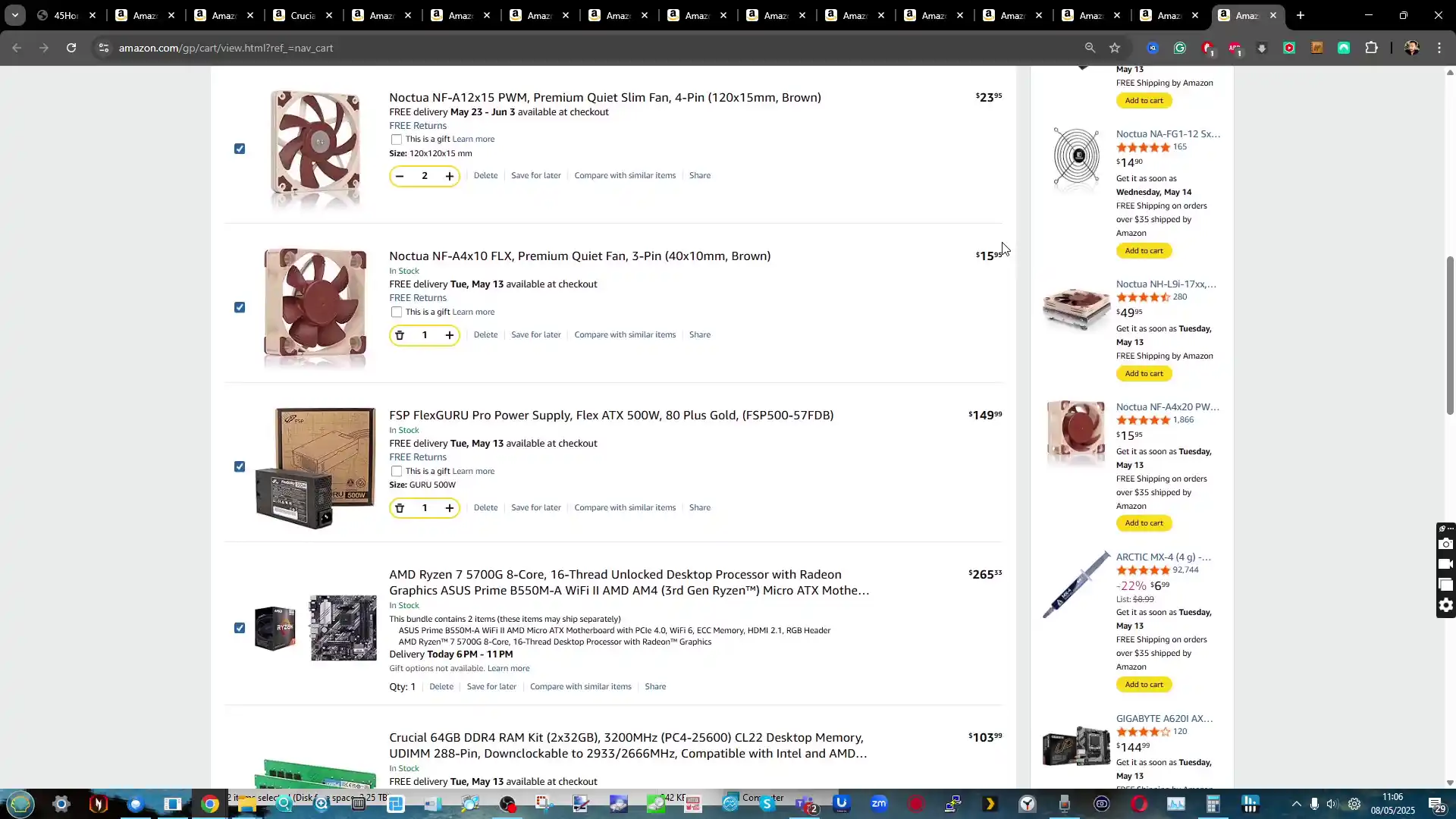Open the Extensions puzzle icon
This screenshot has height=819, width=1456.
coord(1371,48)
